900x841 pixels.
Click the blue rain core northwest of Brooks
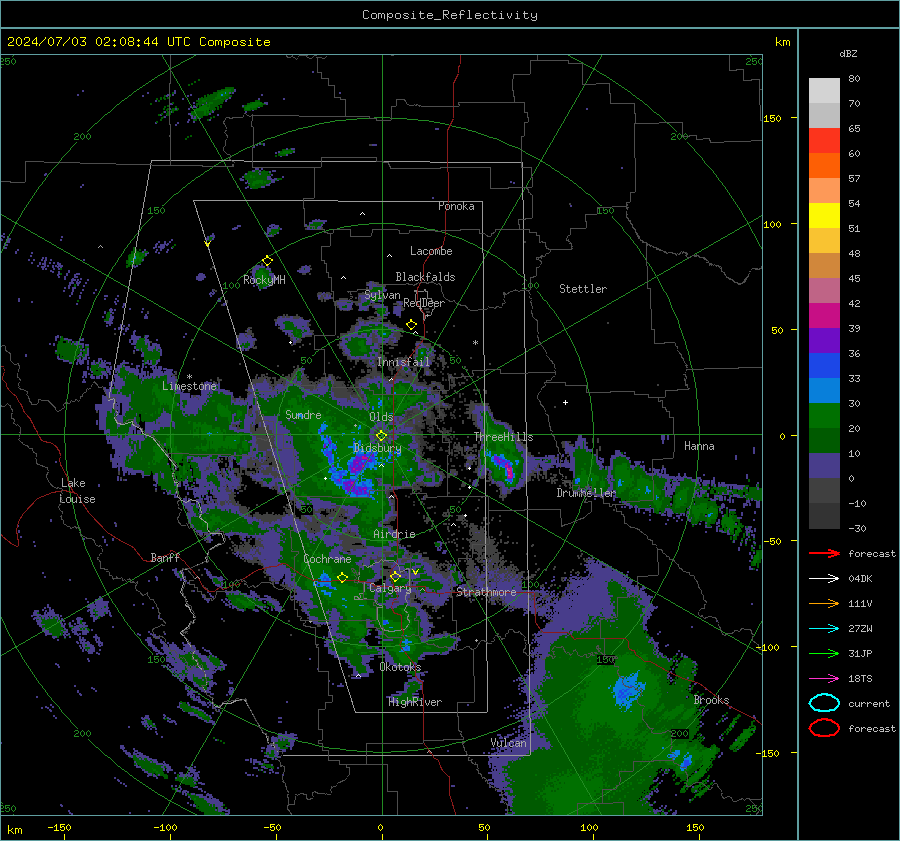pyautogui.click(x=627, y=689)
